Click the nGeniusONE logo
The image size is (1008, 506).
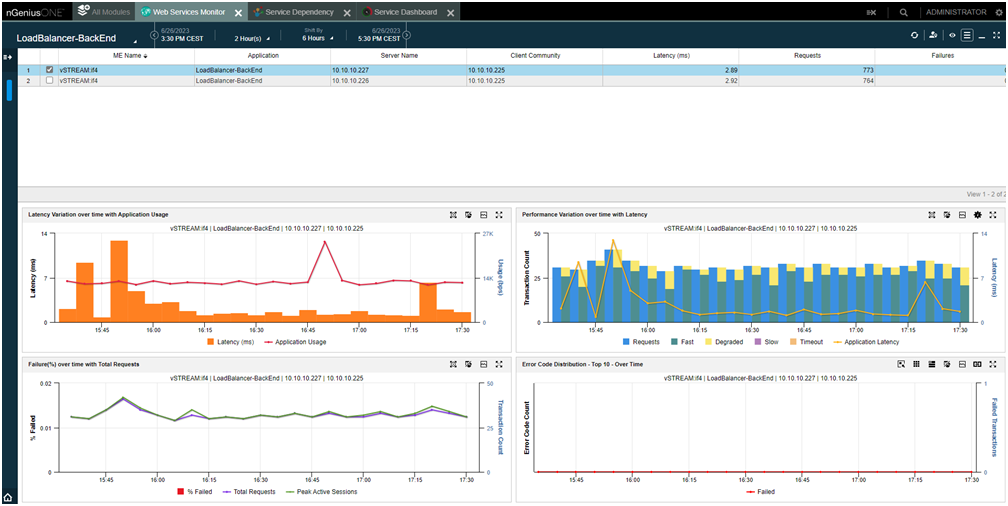coord(34,12)
